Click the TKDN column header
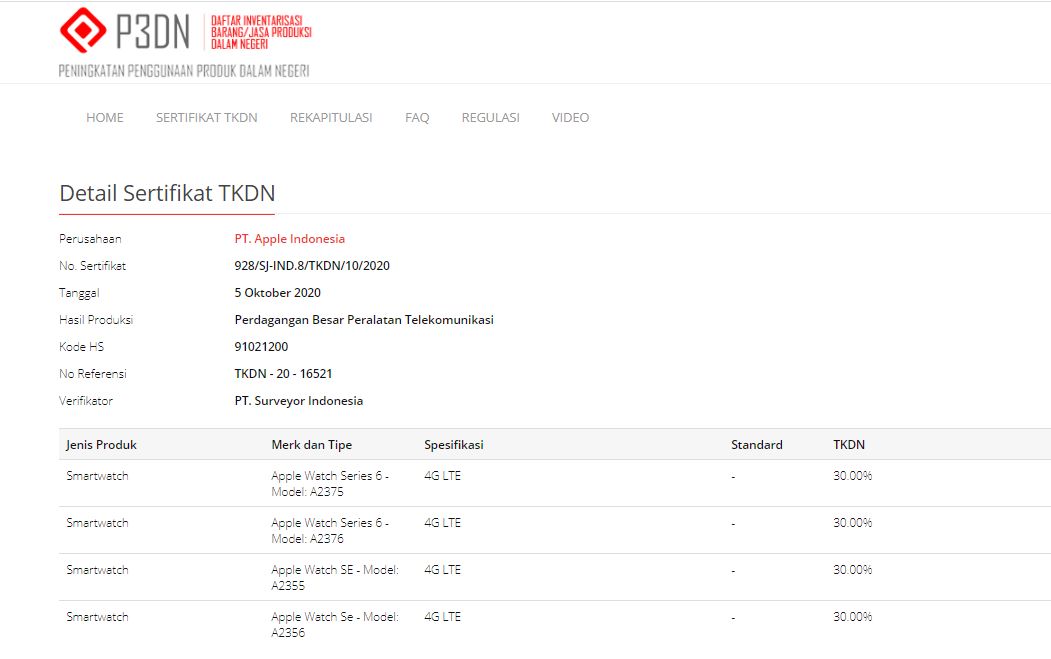Screen dimensions: 1051x659 tap(849, 444)
